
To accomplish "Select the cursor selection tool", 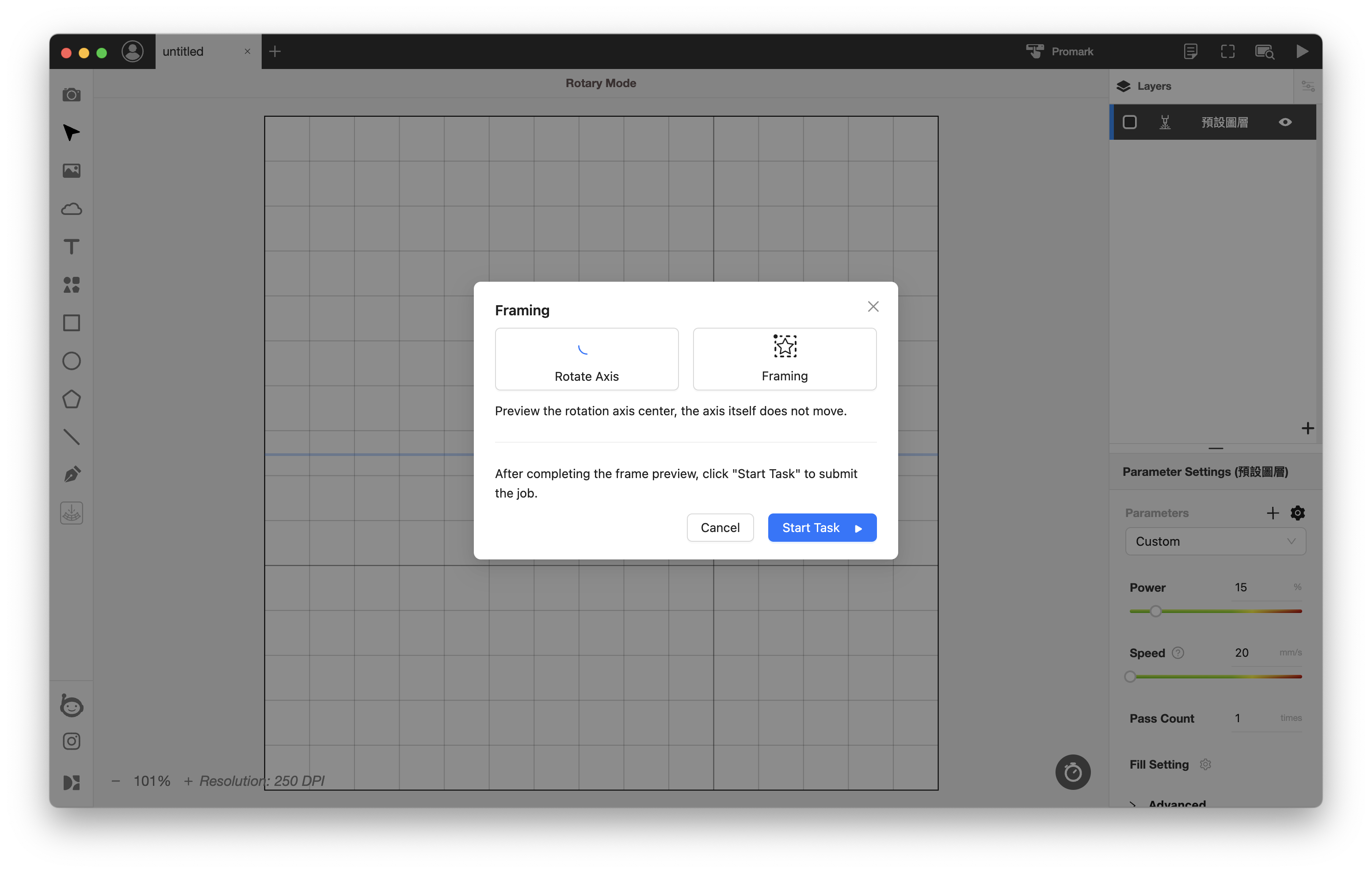I will 71,132.
